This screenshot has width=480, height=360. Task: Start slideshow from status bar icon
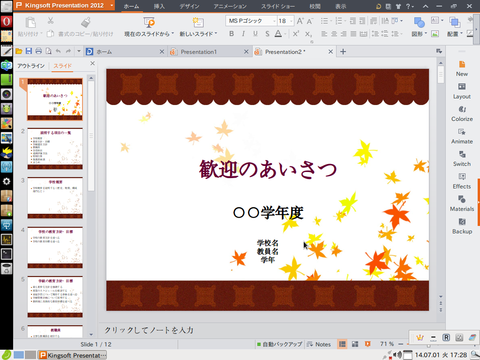(x=368, y=344)
